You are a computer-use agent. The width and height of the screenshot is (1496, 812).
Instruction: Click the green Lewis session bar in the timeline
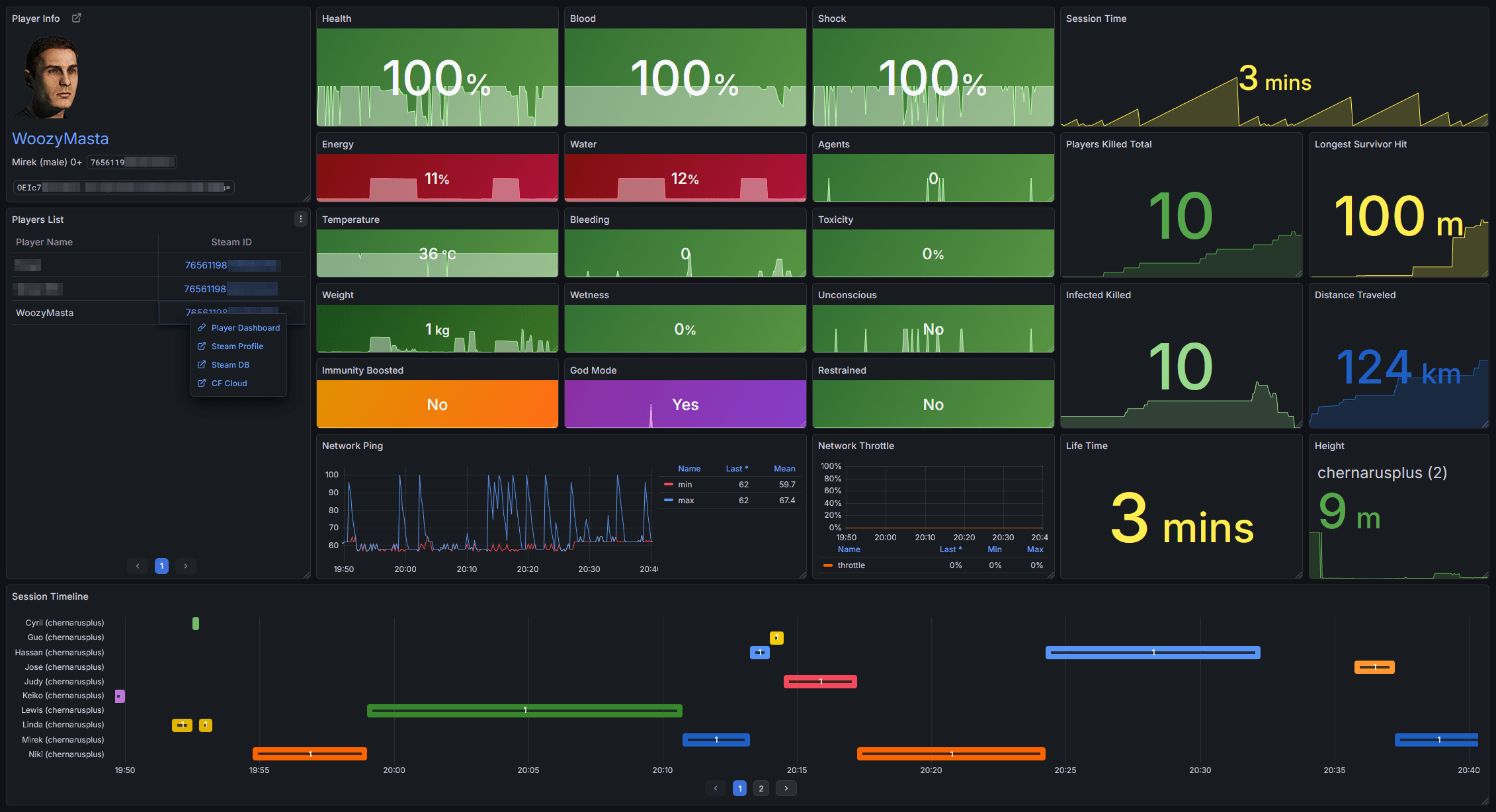click(x=524, y=711)
